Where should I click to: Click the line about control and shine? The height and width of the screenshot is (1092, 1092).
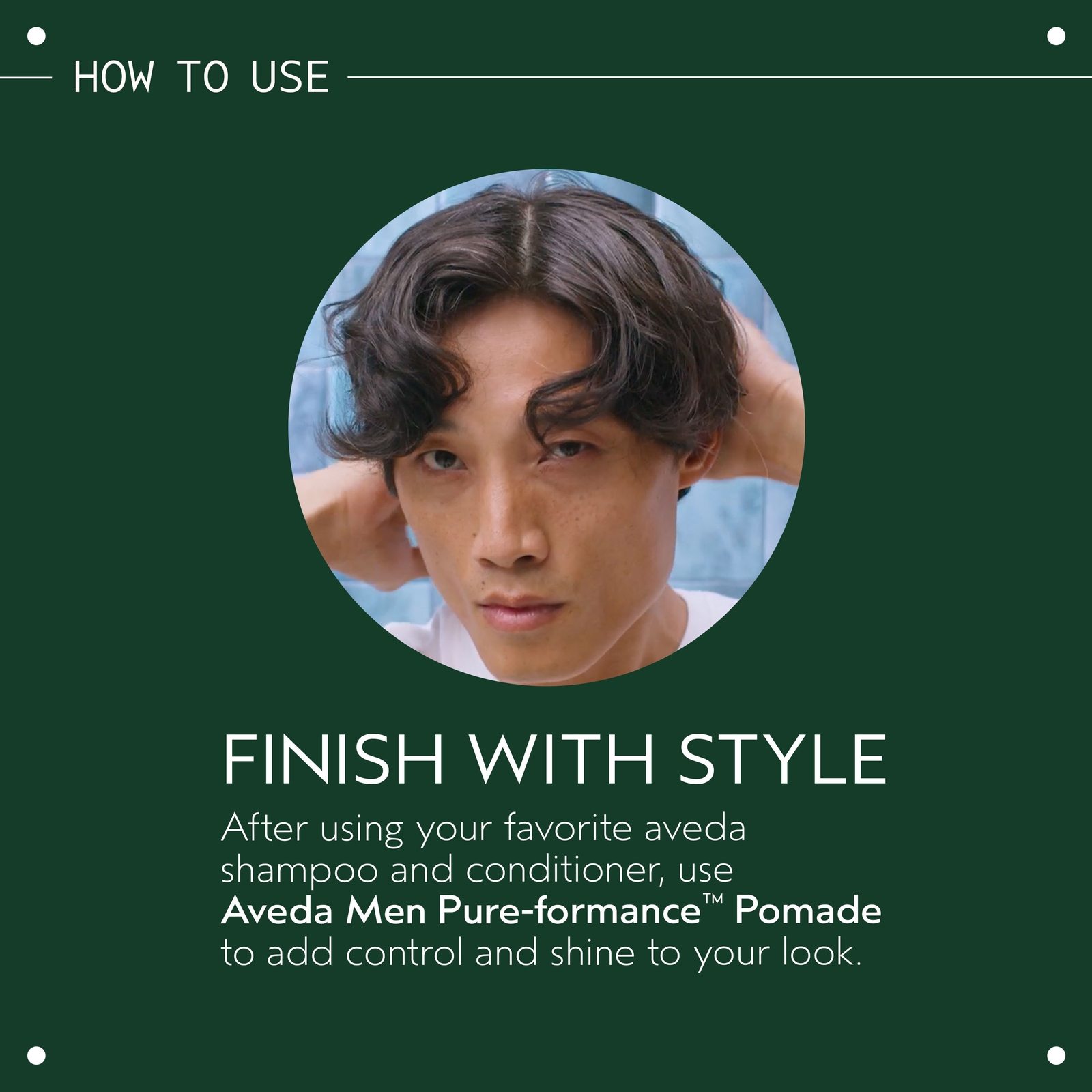tap(542, 953)
